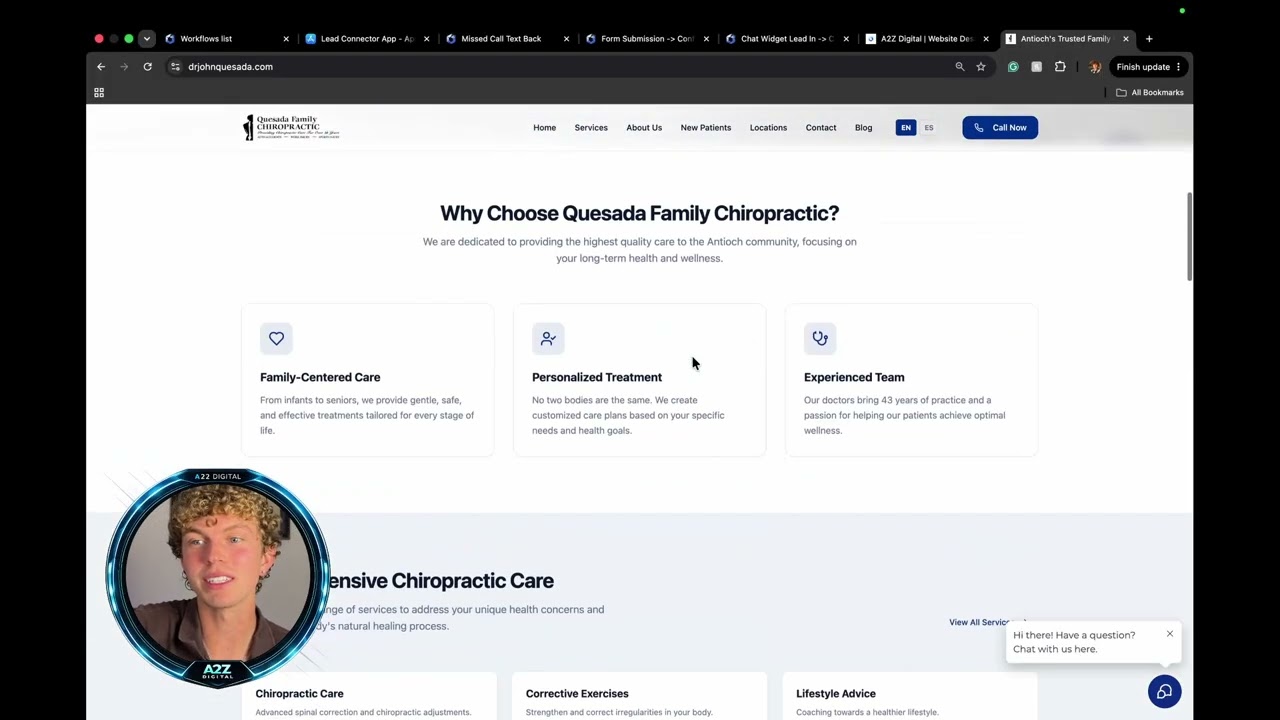The height and width of the screenshot is (720, 1280).
Task: Click the Chiropractic Care service card heading
Action: coord(299,693)
